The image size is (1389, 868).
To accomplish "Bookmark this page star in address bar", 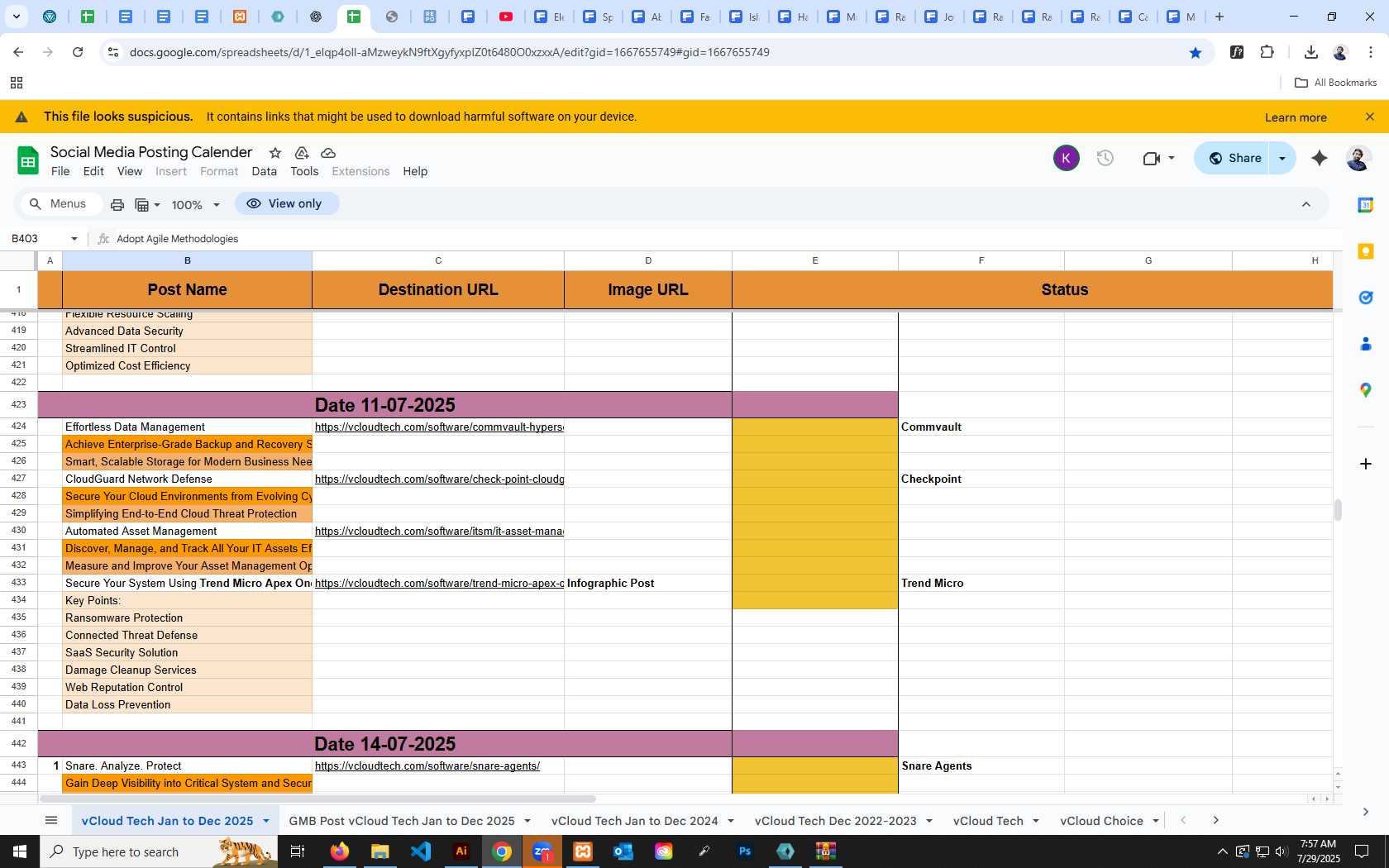I will (x=1196, y=52).
